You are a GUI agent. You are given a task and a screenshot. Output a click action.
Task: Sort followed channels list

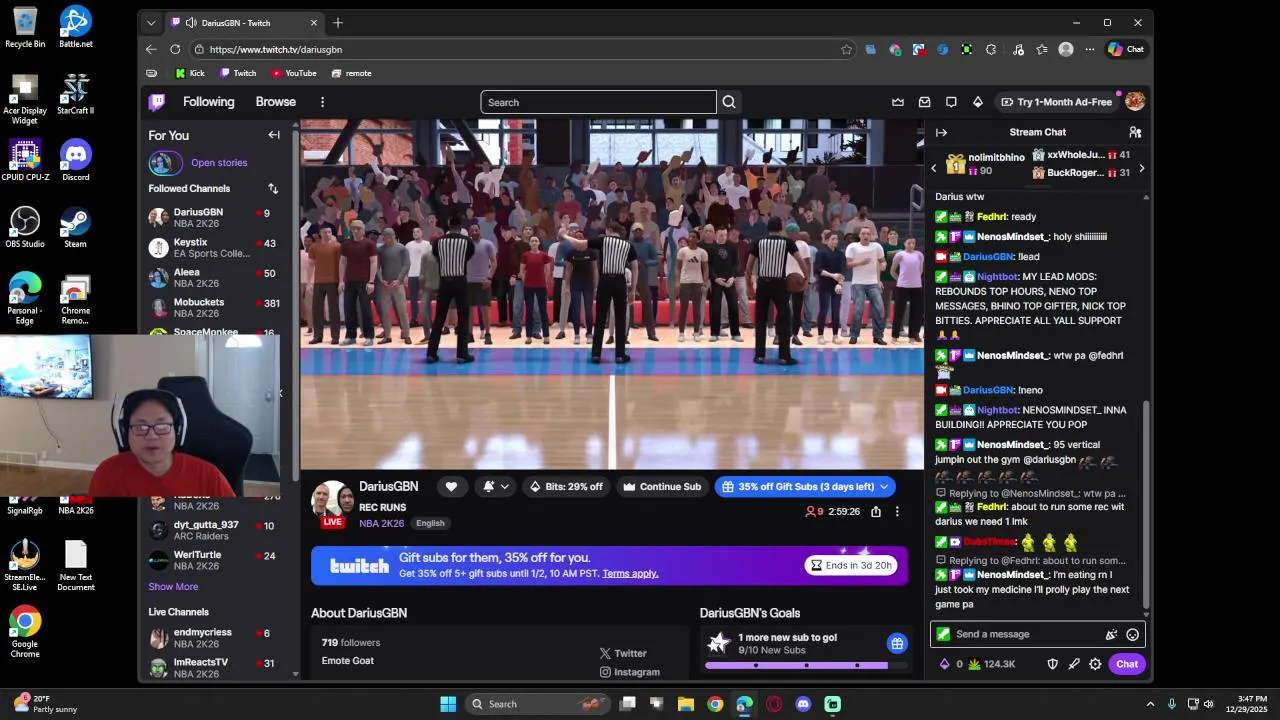pyautogui.click(x=273, y=189)
